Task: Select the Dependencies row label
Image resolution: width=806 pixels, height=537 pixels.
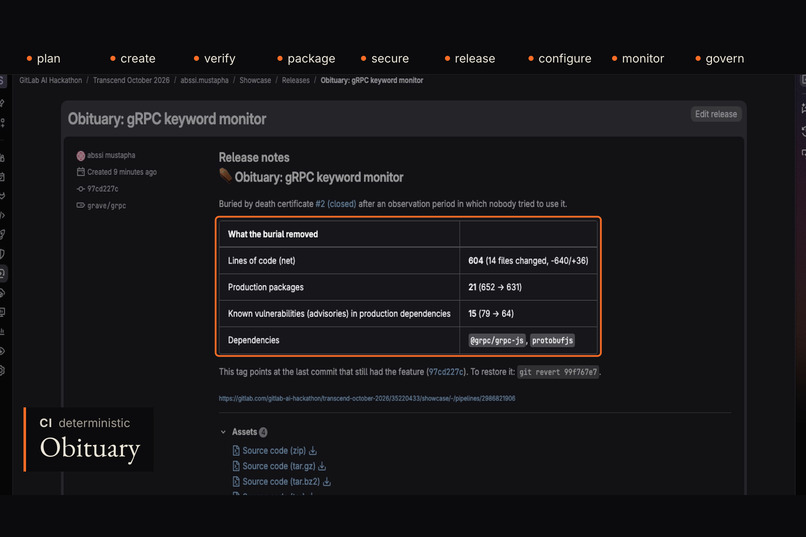Action: tap(253, 340)
